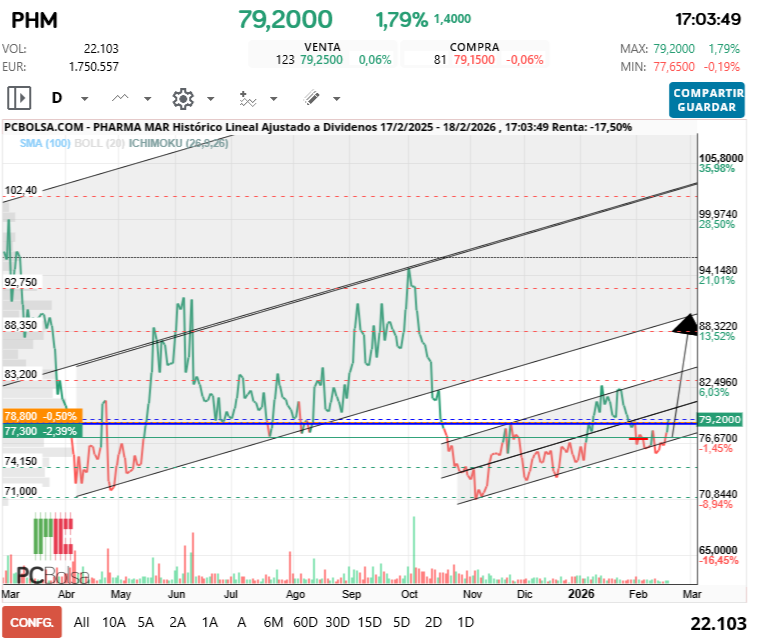Click the red cross marker on chart
760x643 pixels.
coord(637,438)
